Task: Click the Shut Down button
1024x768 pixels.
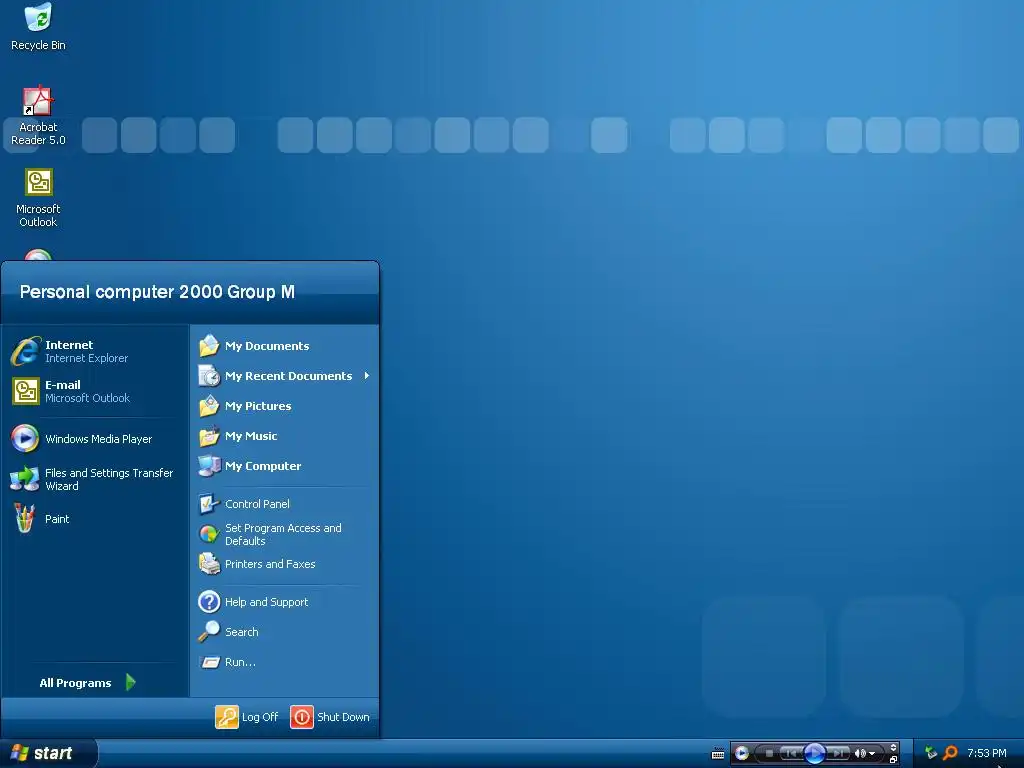Action: point(330,717)
